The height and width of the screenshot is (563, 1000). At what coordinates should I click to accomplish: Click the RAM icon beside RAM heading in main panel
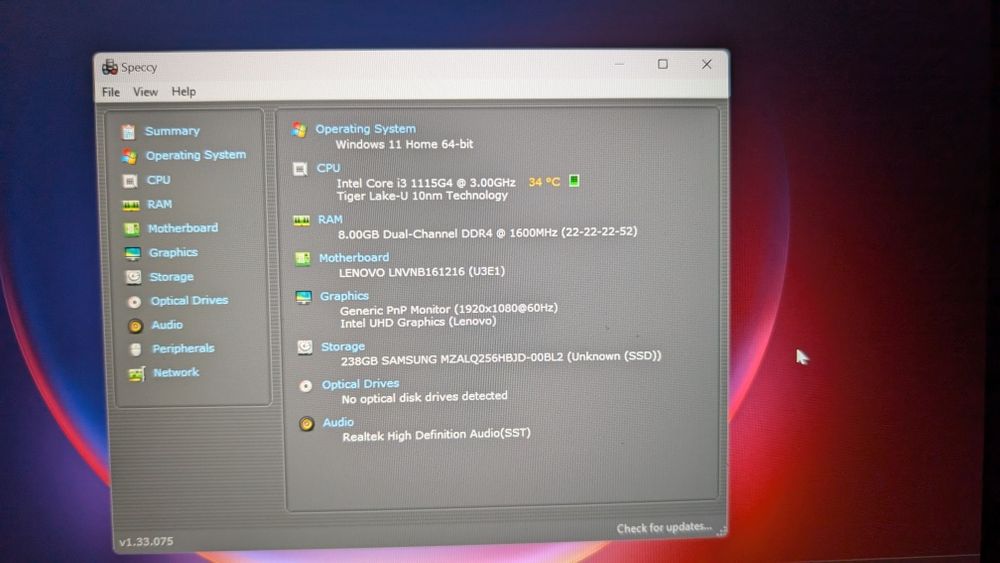coord(301,221)
